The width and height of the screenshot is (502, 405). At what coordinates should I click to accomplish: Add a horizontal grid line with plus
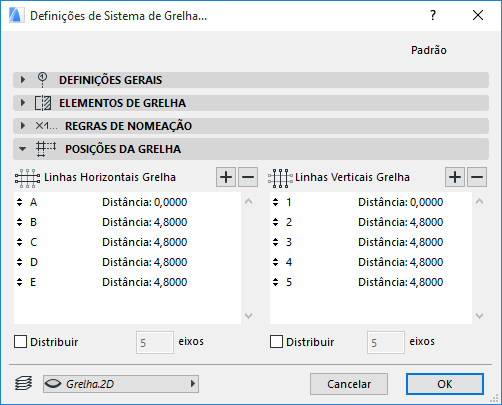(x=226, y=177)
